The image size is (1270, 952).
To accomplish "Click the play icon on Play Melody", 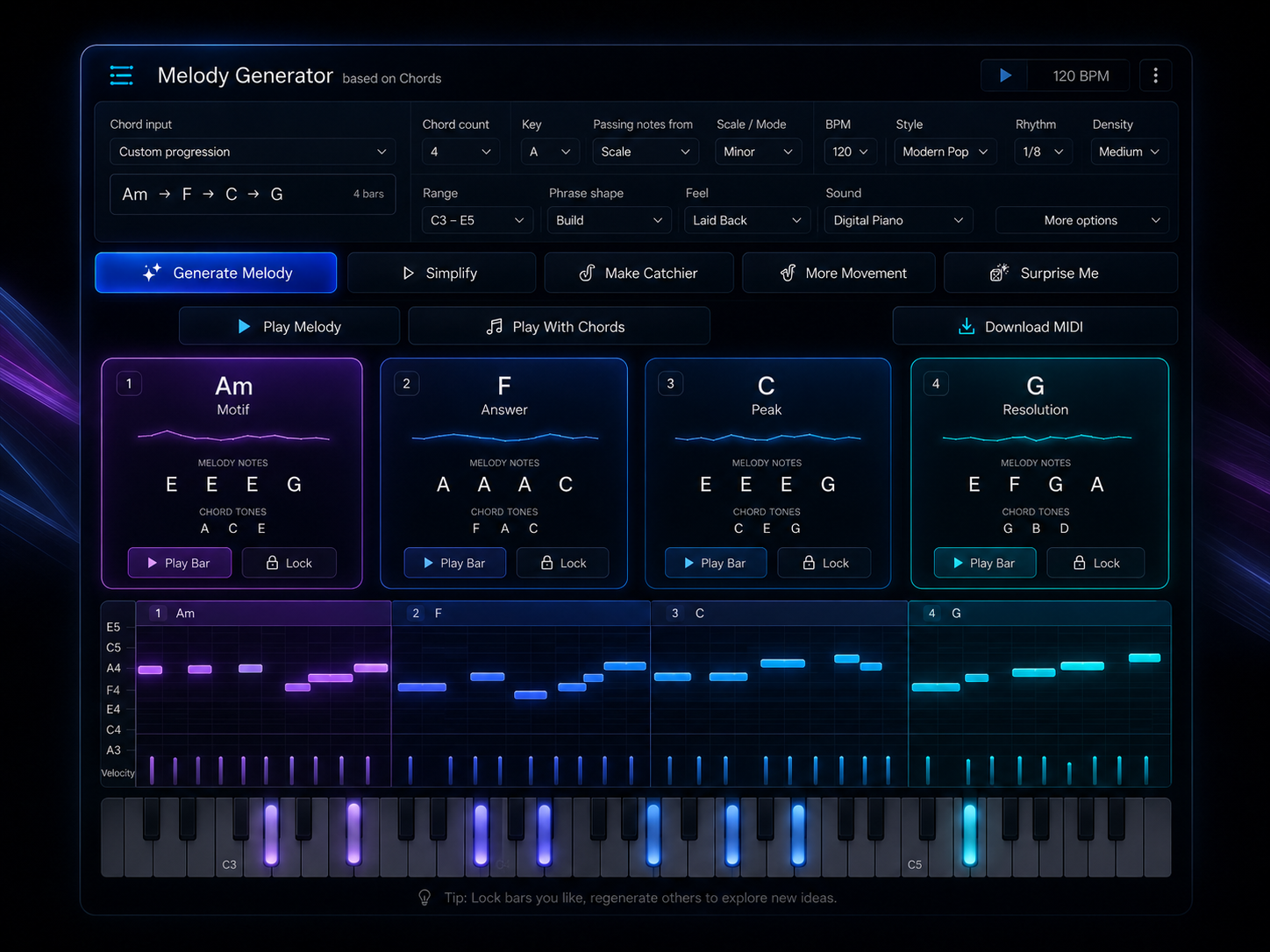I will click(x=244, y=326).
